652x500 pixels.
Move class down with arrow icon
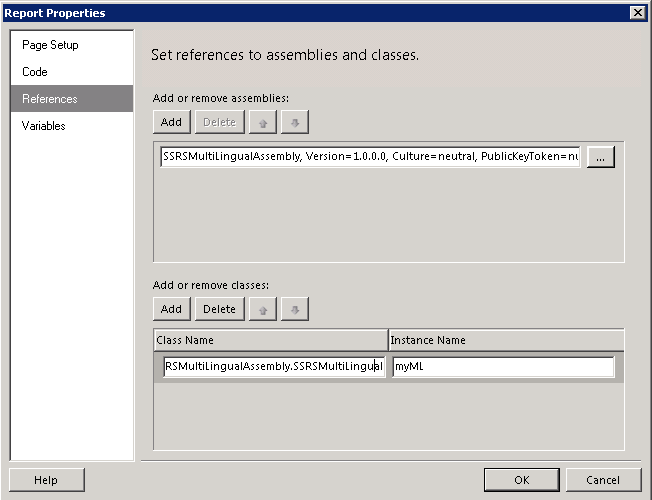(295, 309)
